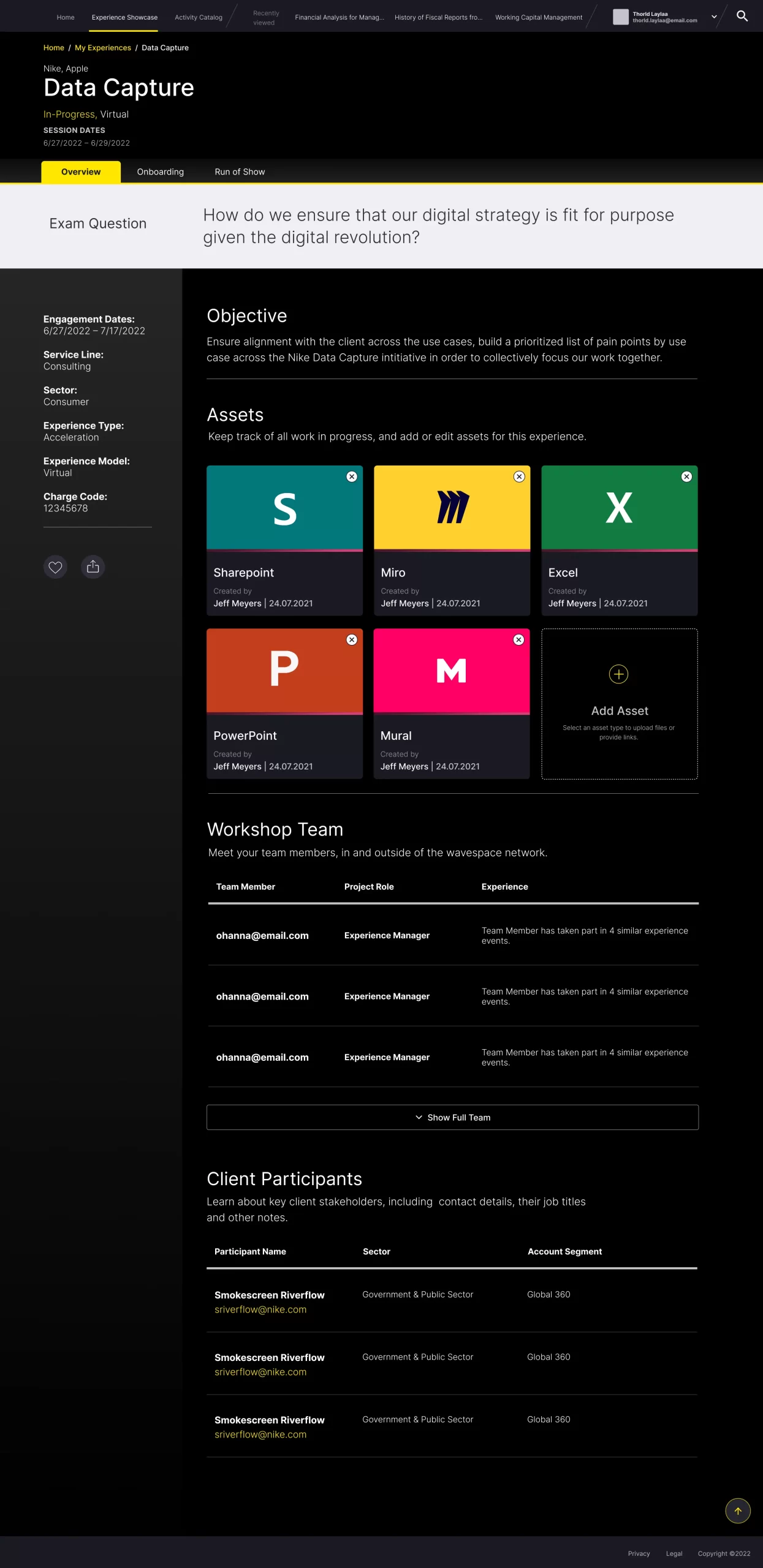
Task: Click the Home breadcrumb link
Action: 54,48
